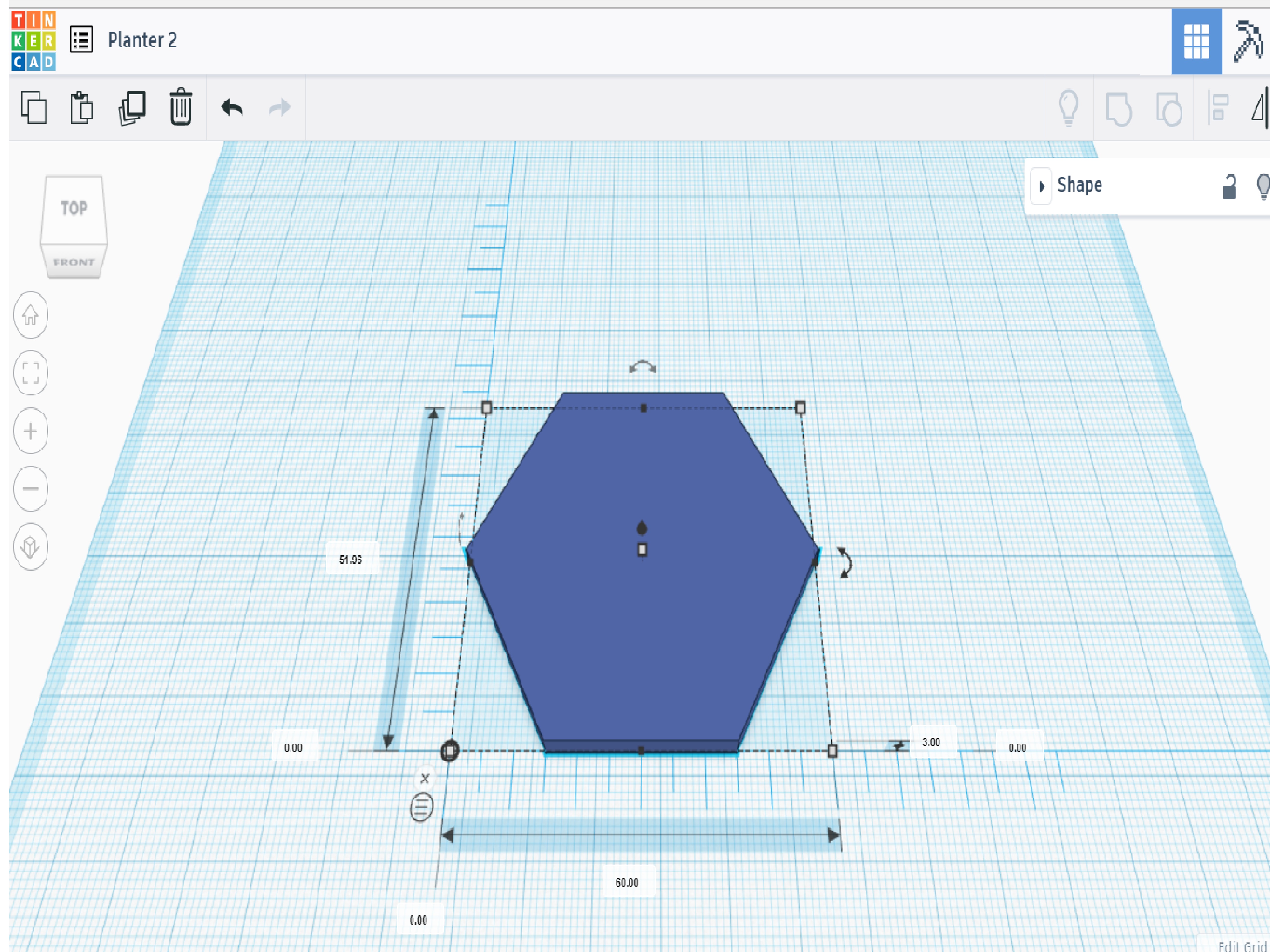Dismiss the ruler with the X button

coord(425,779)
